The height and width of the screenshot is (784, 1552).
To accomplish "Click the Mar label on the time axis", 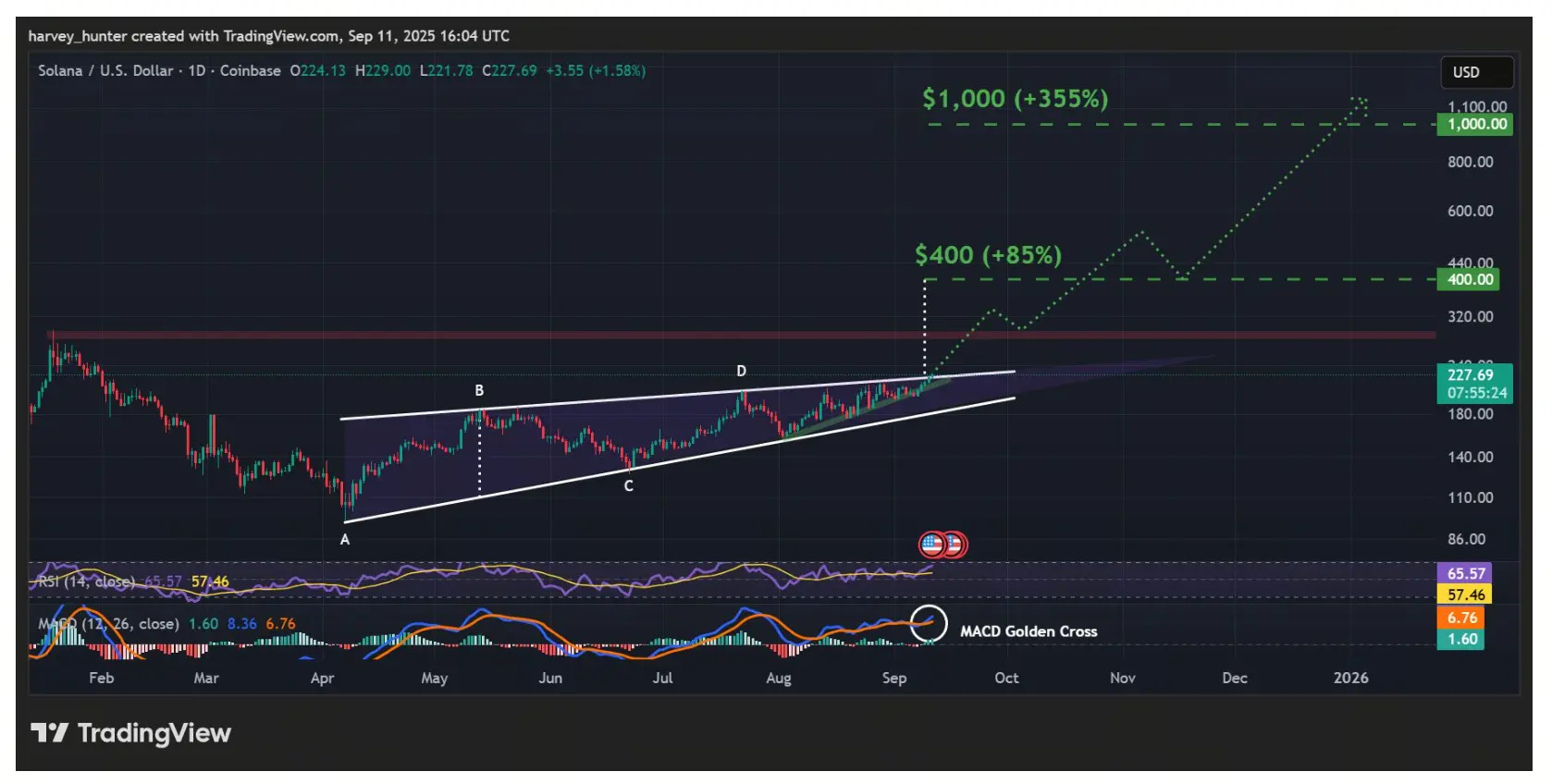I will [x=206, y=678].
